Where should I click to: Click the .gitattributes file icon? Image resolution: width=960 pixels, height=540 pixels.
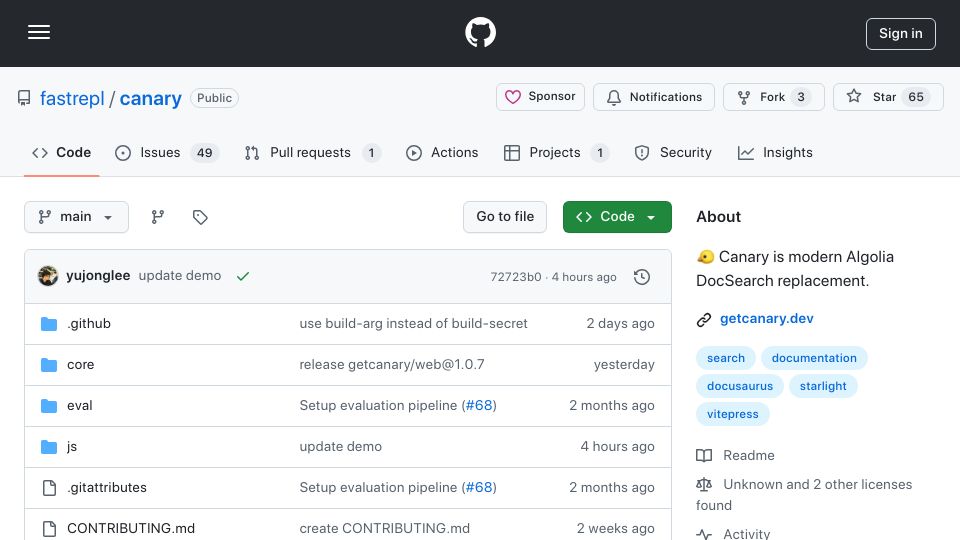pyautogui.click(x=49, y=487)
